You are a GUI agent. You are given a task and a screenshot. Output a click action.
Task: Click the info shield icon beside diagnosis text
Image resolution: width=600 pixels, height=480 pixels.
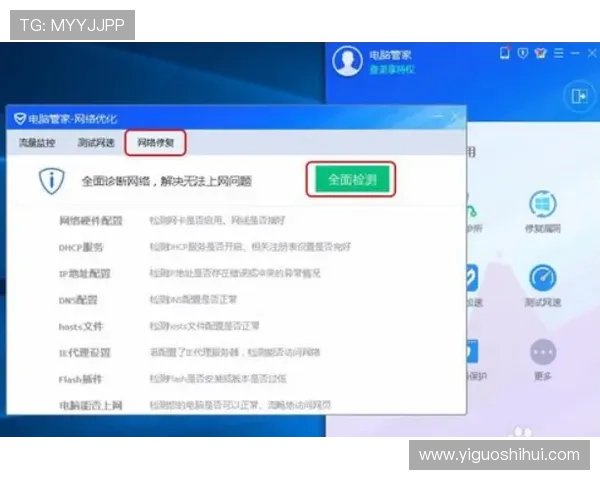click(52, 181)
